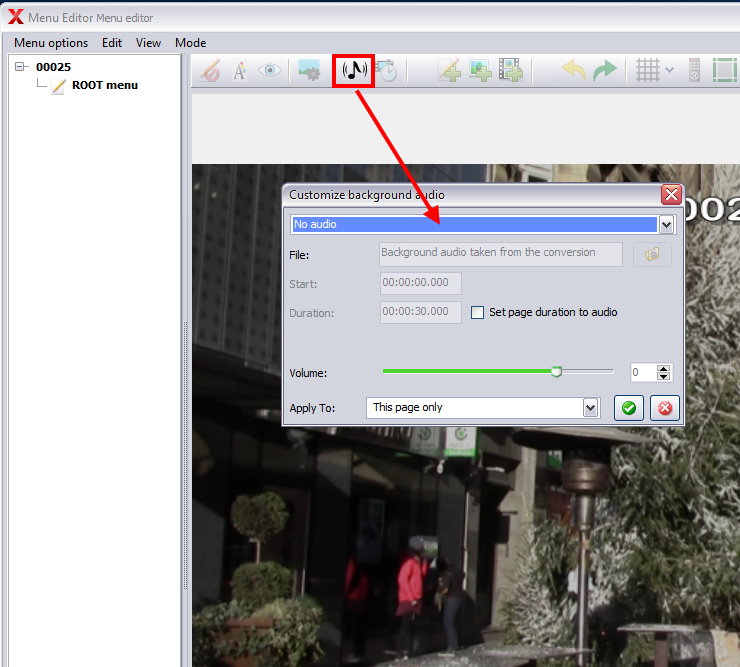Click the Start time field
Screen dimensions: 740x667
pyautogui.click(x=420, y=283)
